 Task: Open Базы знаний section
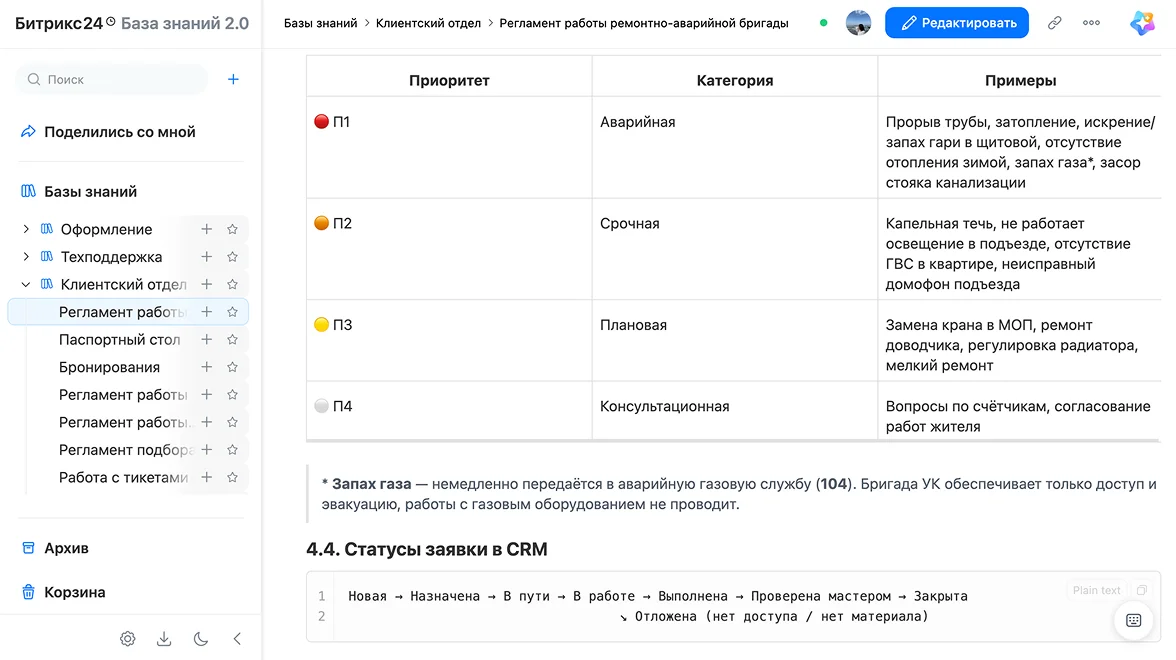click(x=79, y=192)
